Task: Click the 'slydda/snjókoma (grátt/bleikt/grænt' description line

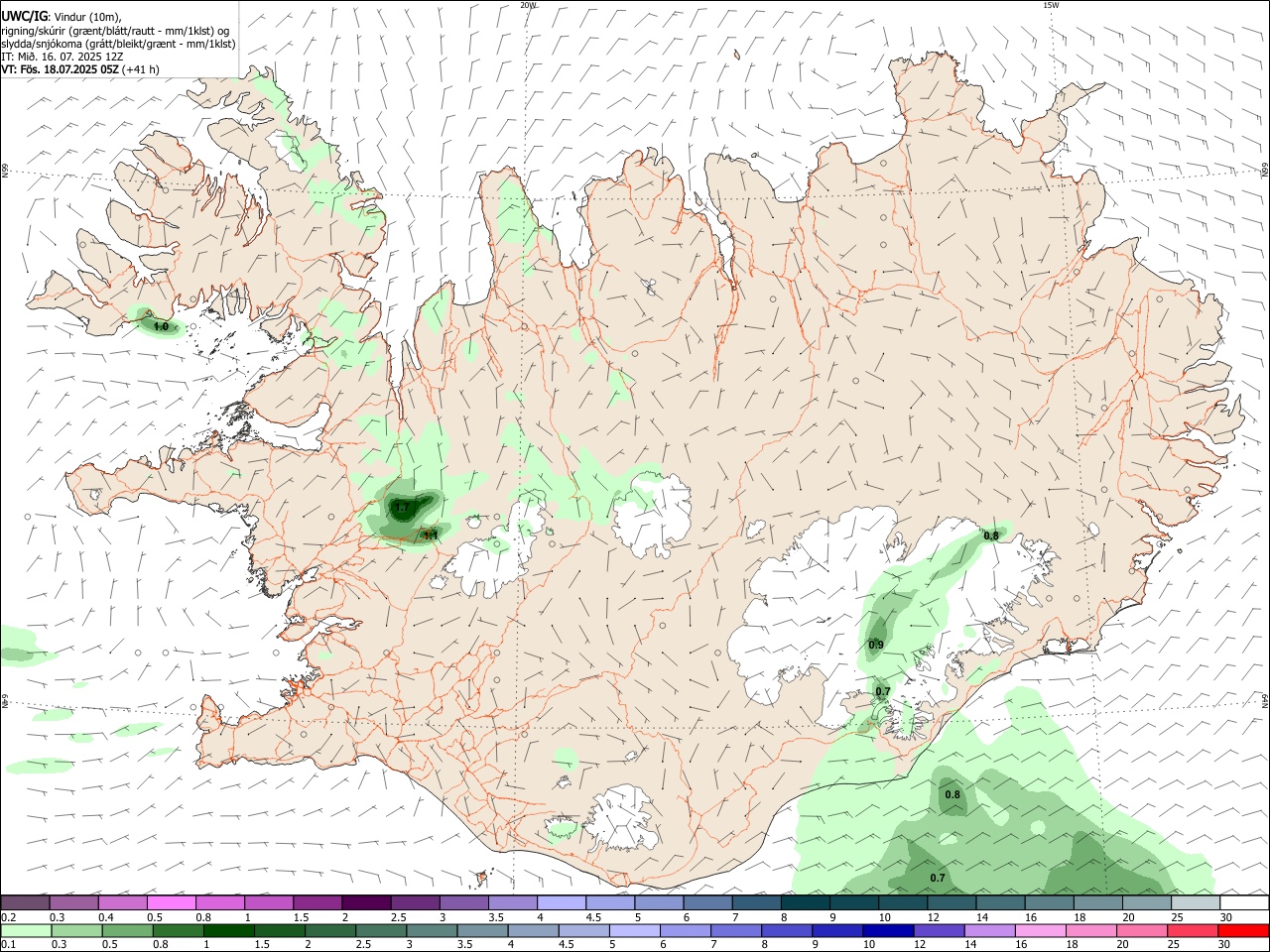Action: (117, 44)
